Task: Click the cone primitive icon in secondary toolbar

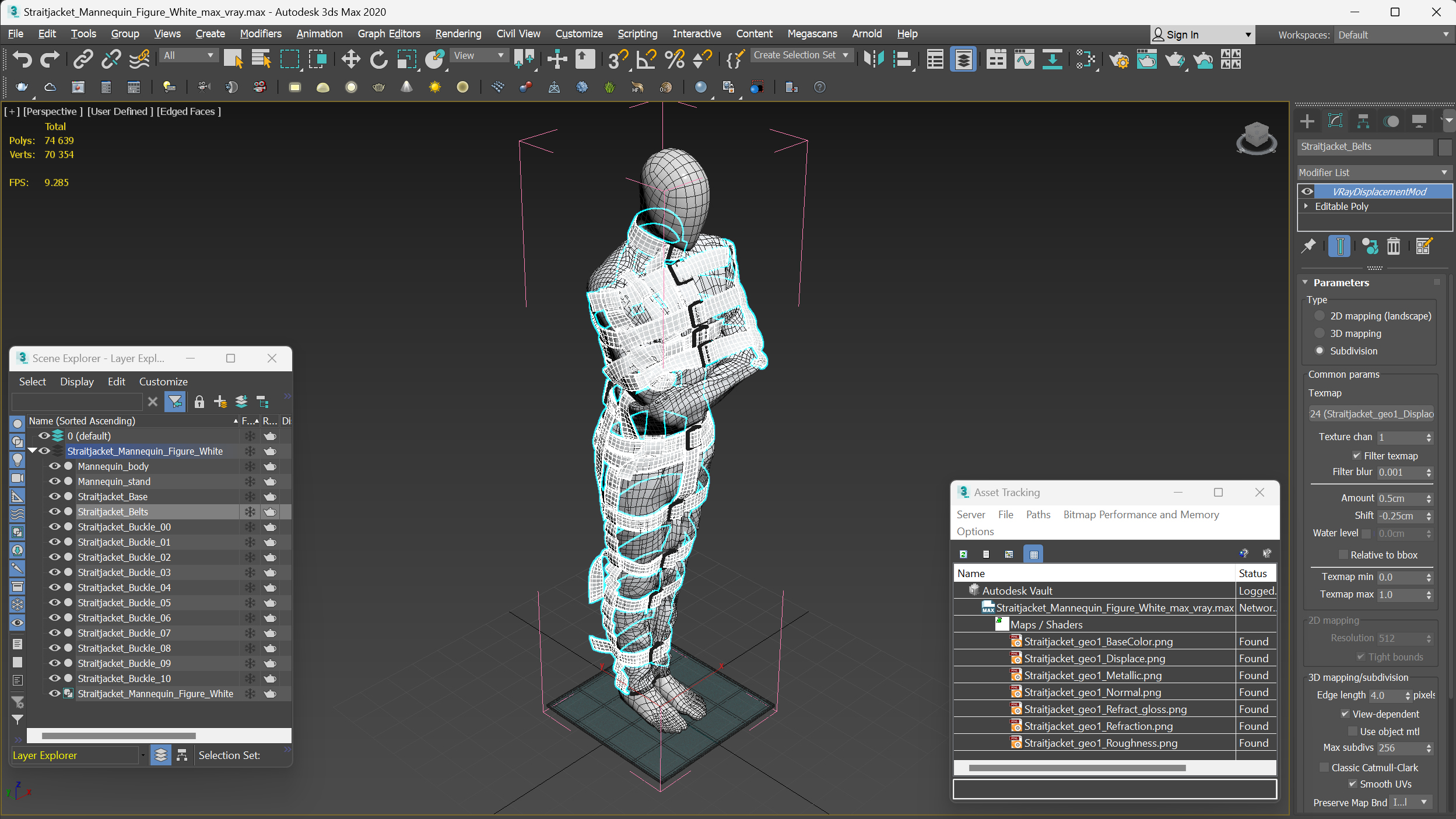Action: 406,87
